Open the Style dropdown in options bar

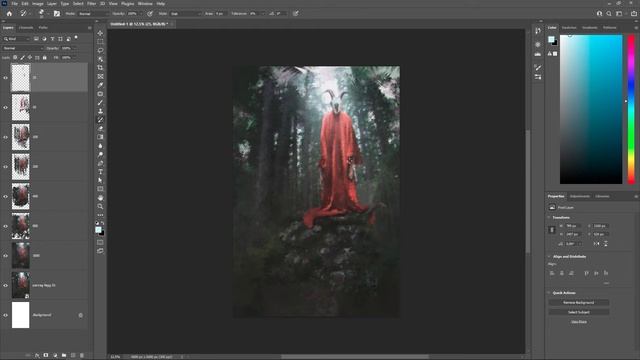[x=186, y=13]
